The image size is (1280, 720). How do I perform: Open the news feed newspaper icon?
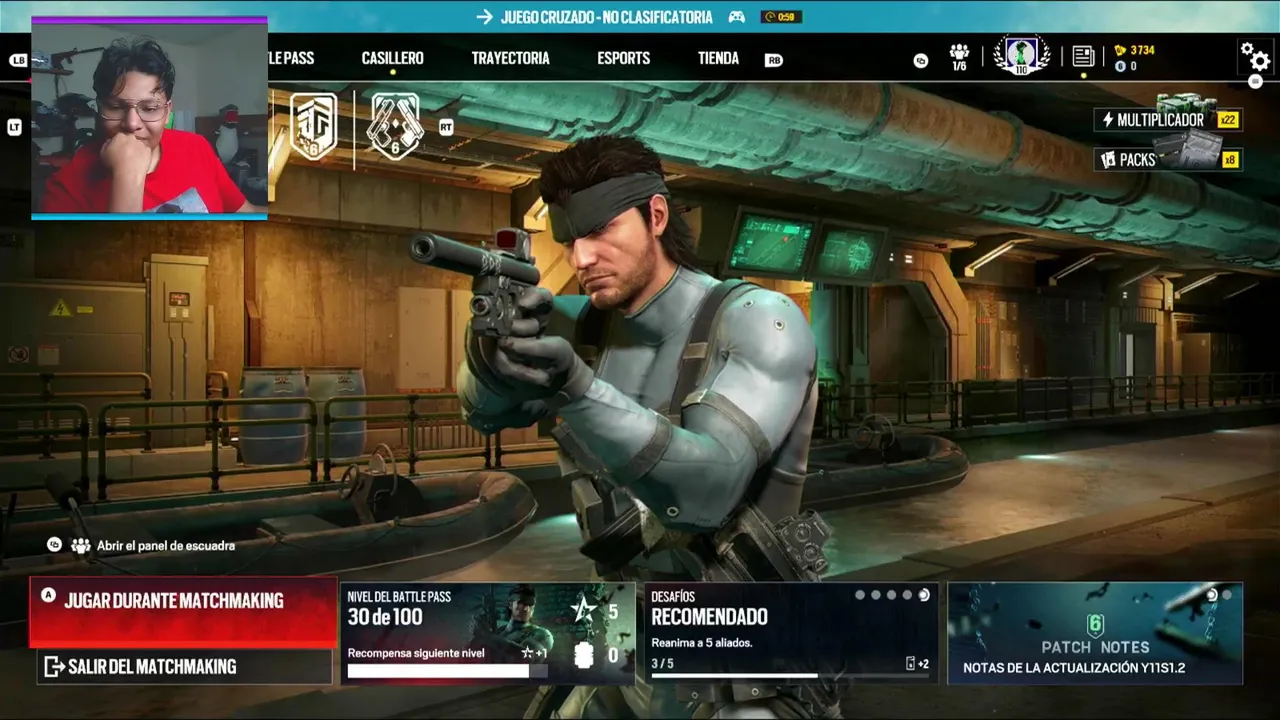(x=1083, y=57)
